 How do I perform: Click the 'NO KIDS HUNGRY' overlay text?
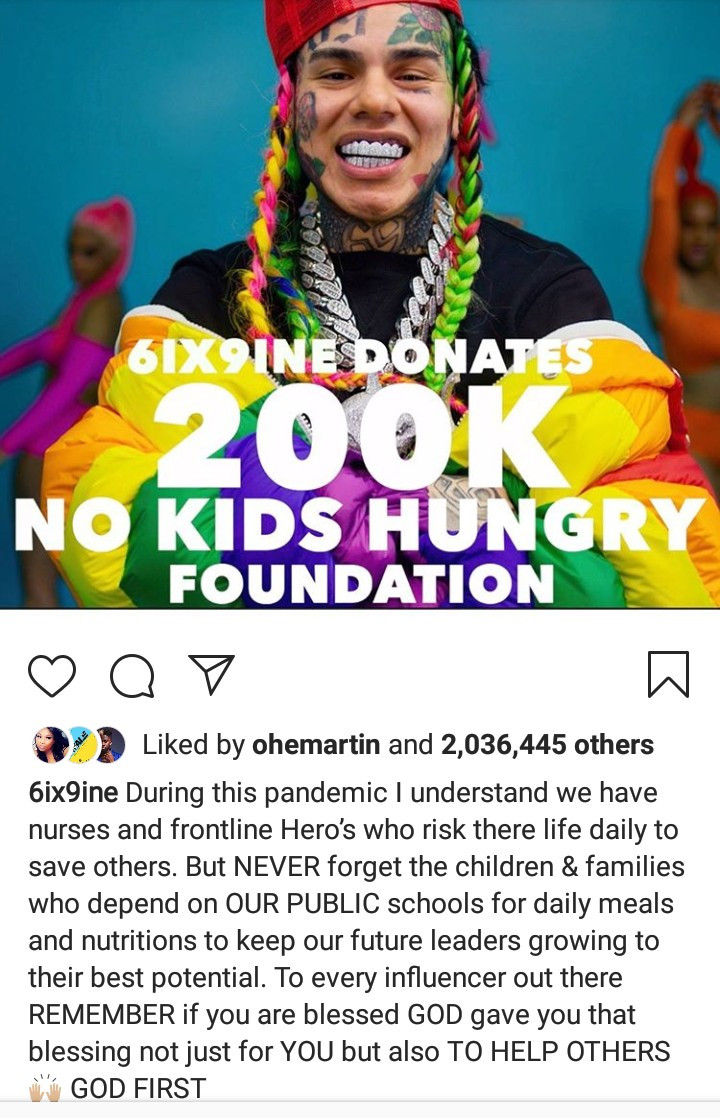pyautogui.click(x=359, y=524)
